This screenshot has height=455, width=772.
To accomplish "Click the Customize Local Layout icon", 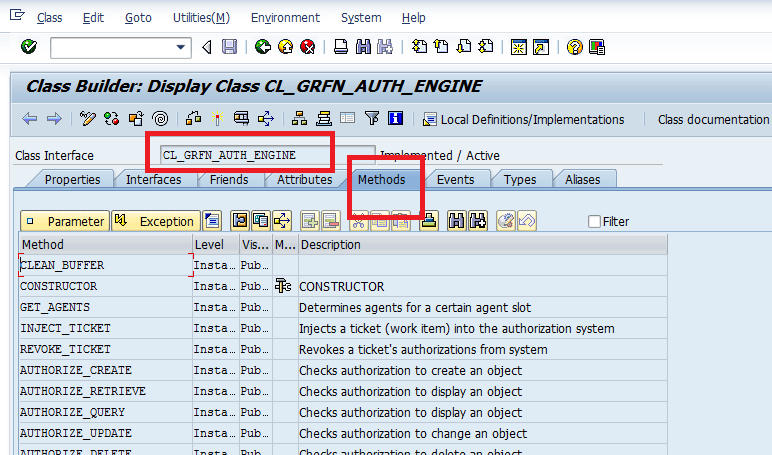I will click(x=597, y=47).
